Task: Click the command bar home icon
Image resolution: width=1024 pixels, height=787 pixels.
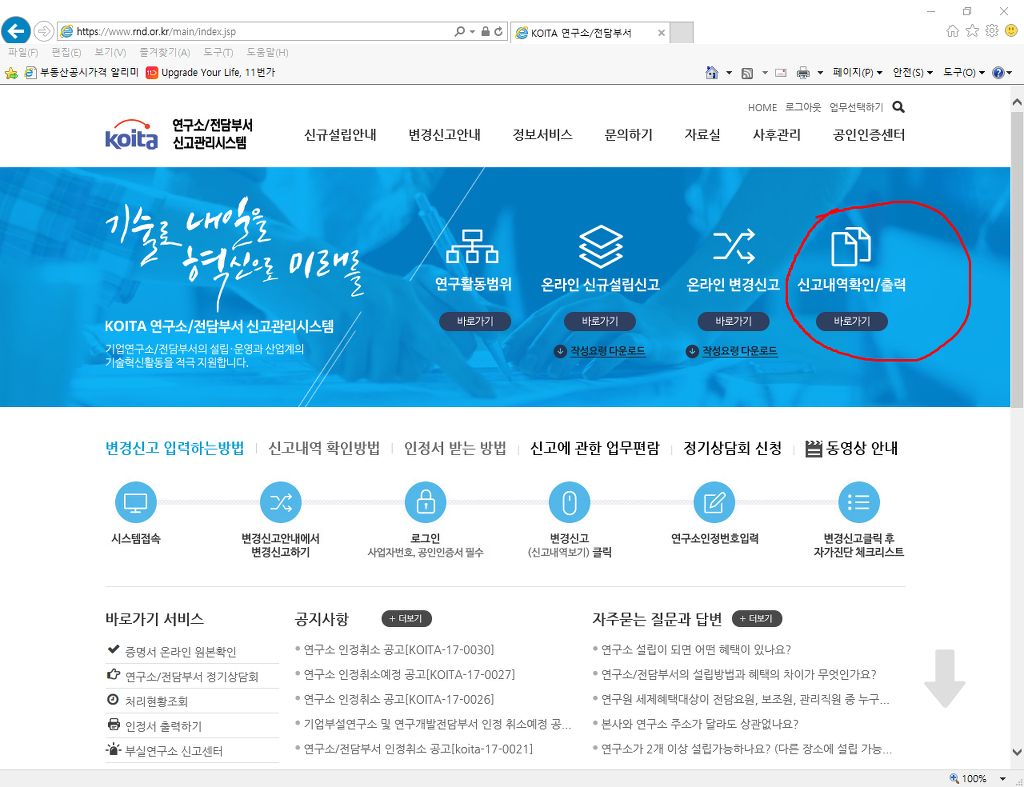Action: point(712,72)
